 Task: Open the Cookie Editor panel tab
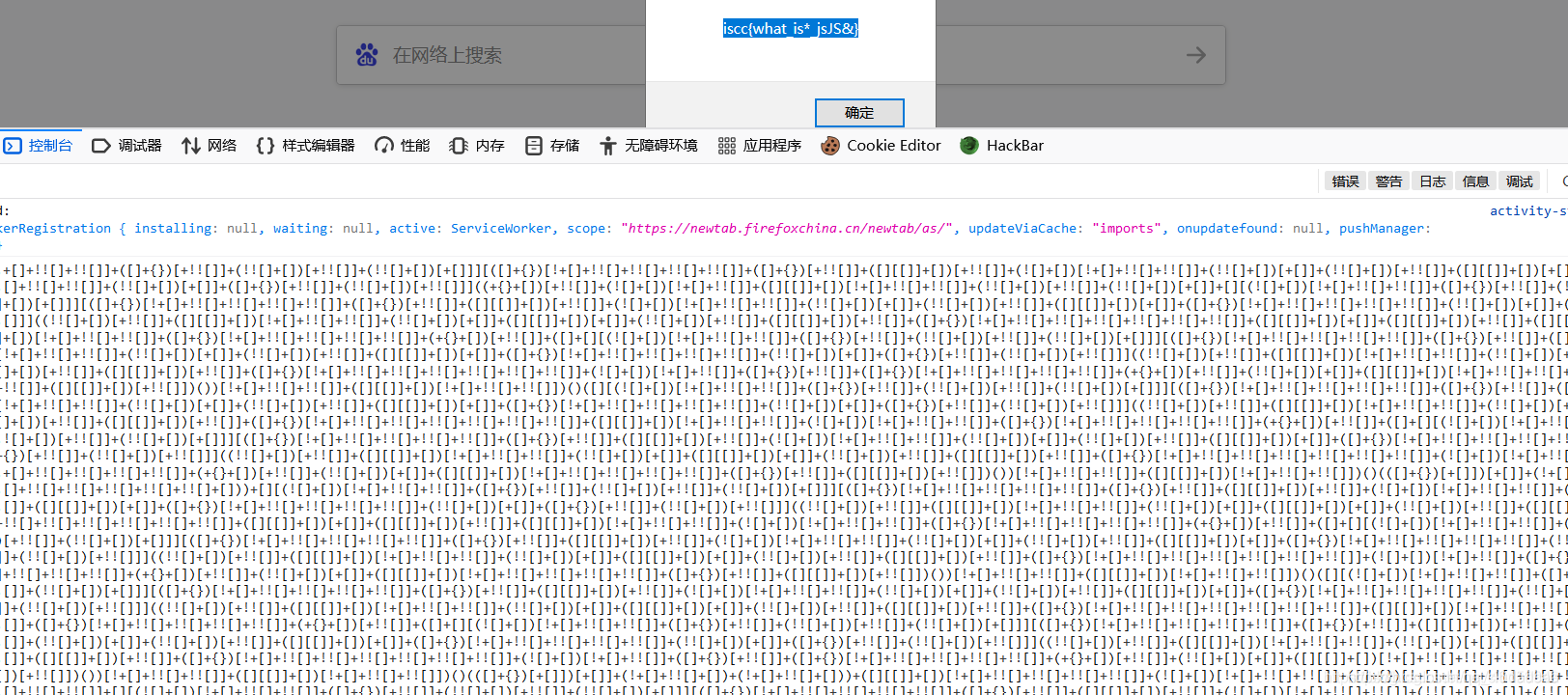(x=881, y=146)
